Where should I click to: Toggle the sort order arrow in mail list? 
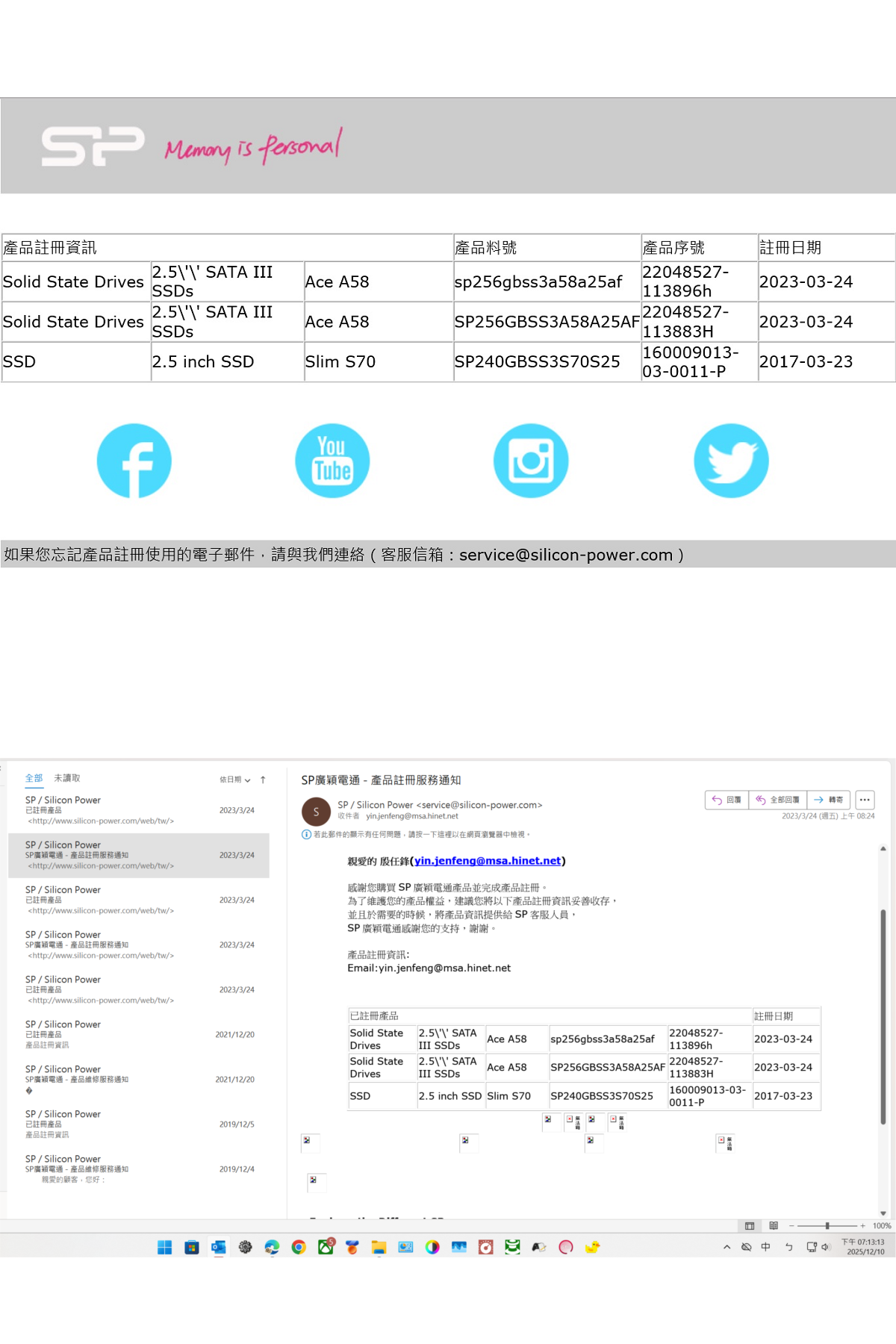pyautogui.click(x=263, y=780)
